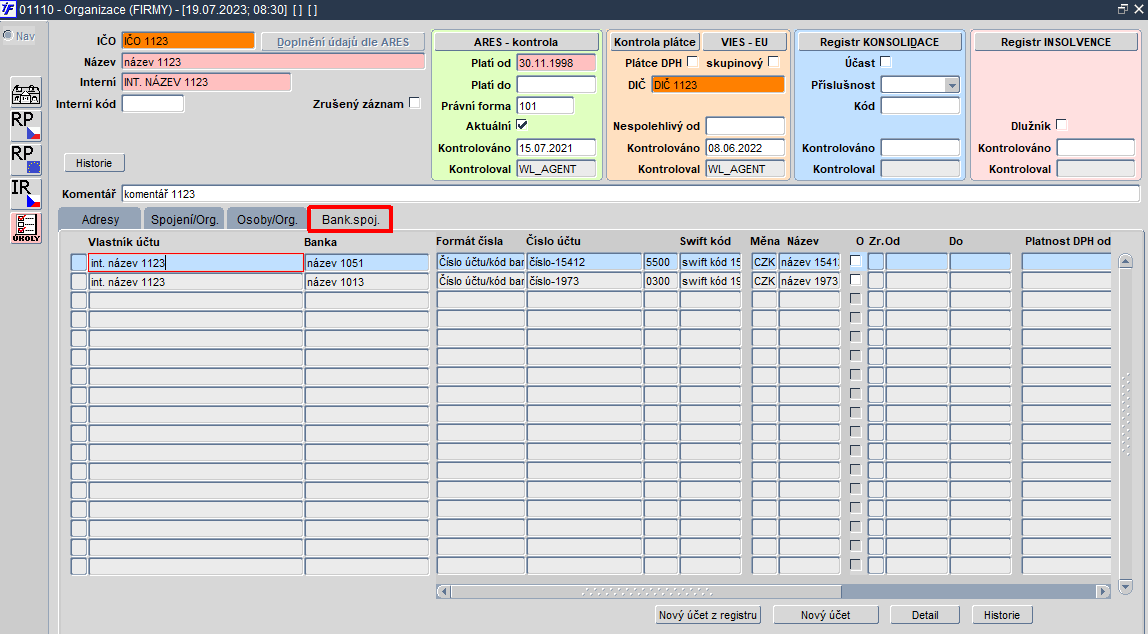The width and height of the screenshot is (1148, 634).
Task: Toggle the Dlužník checkbox
Action: pyautogui.click(x=1062, y=125)
